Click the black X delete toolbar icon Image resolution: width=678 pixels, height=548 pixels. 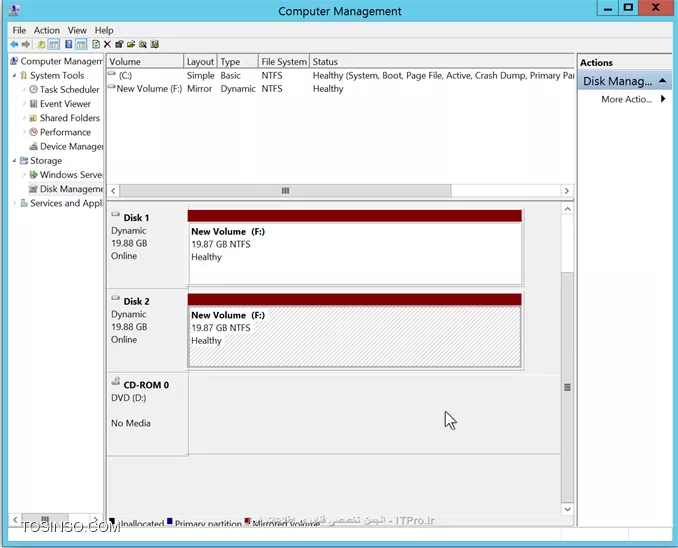point(107,44)
